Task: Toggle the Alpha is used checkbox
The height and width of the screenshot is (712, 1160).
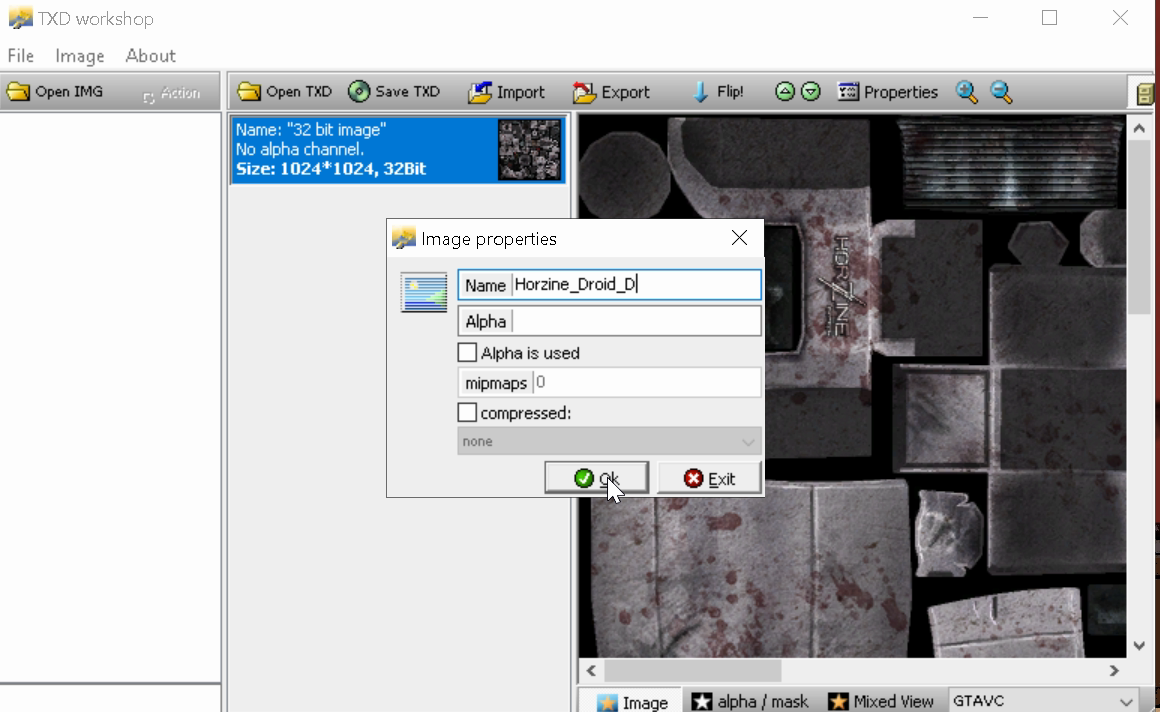Action: pos(467,353)
